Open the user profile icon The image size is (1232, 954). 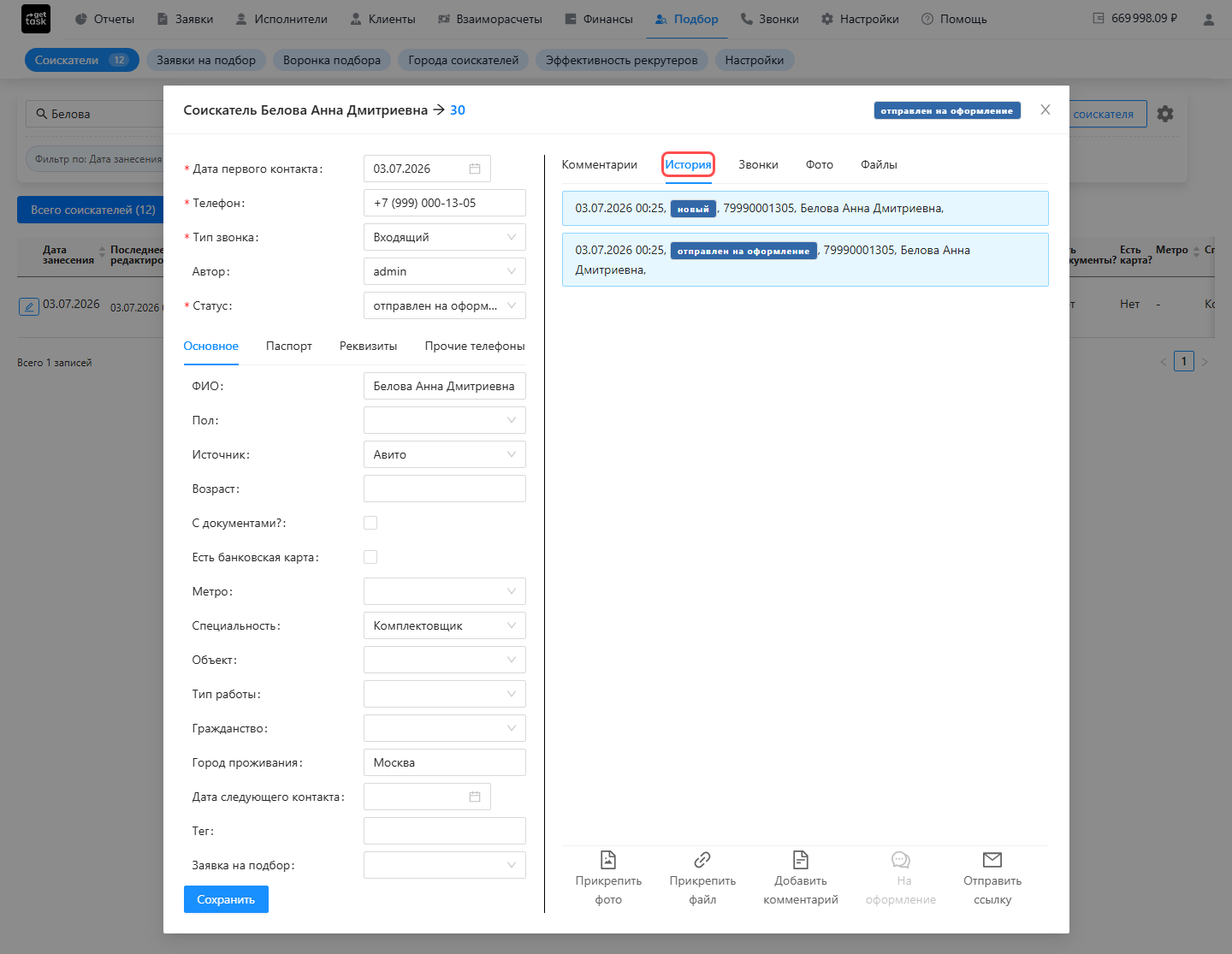[x=1208, y=19]
